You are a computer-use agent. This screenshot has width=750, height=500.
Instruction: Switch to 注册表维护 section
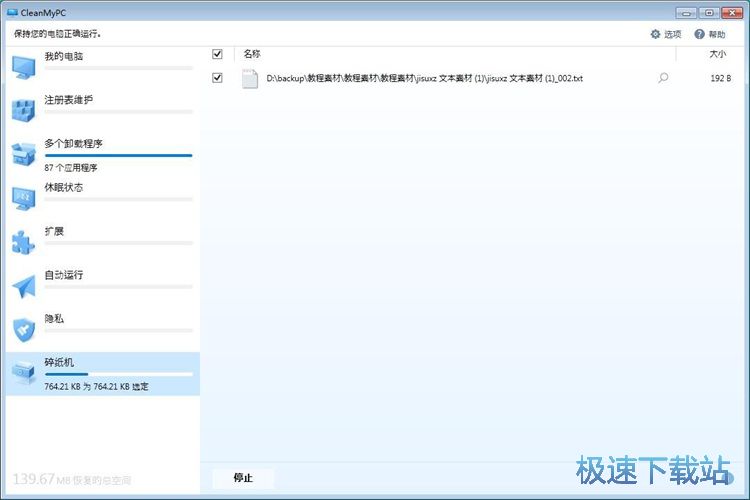[x=68, y=100]
